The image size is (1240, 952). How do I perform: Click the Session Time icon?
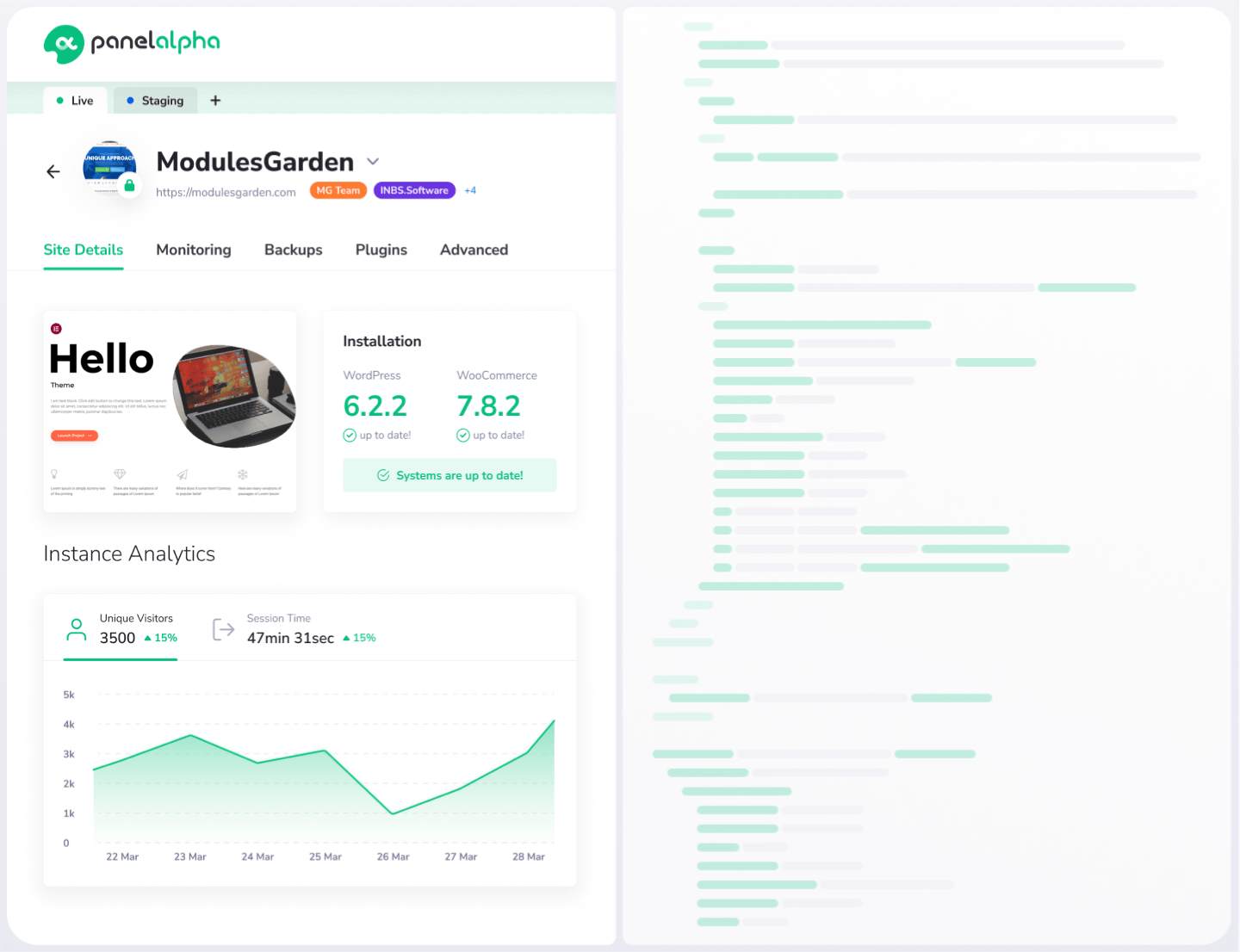[223, 628]
